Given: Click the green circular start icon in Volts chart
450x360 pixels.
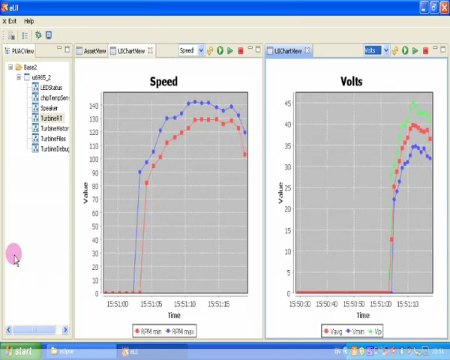Looking at the screenshot, I should 405,50.
